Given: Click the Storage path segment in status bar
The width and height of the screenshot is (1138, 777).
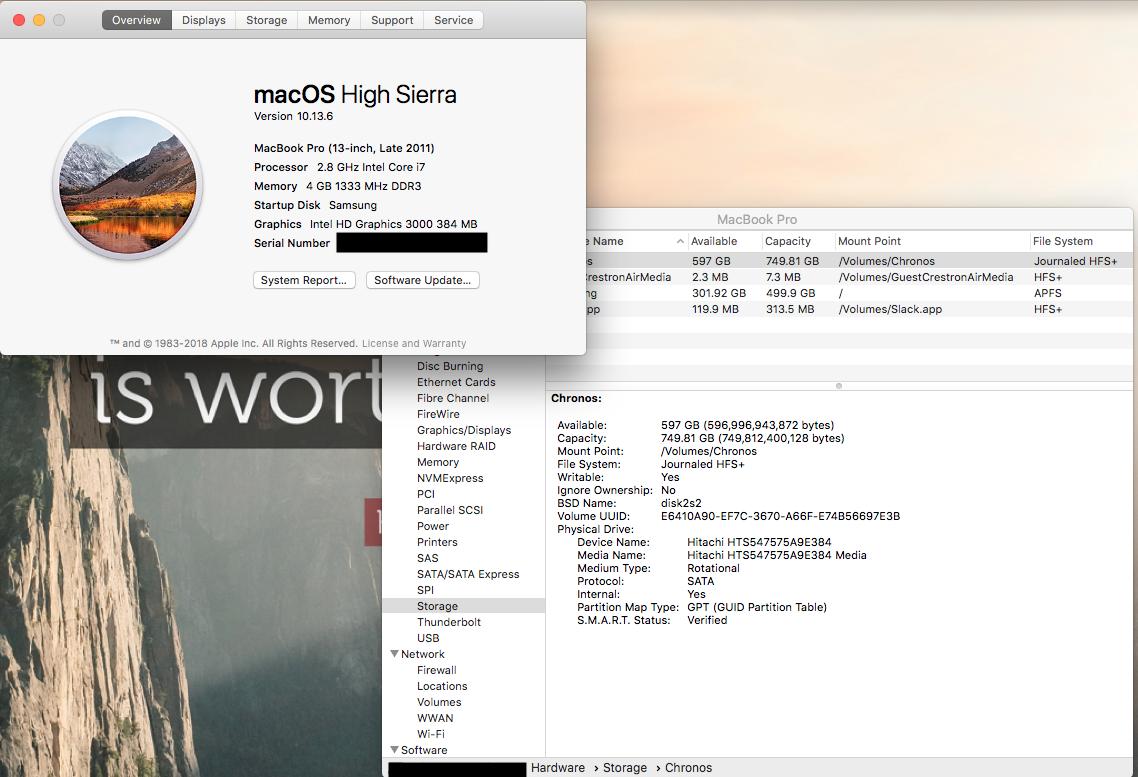Looking at the screenshot, I should 624,767.
